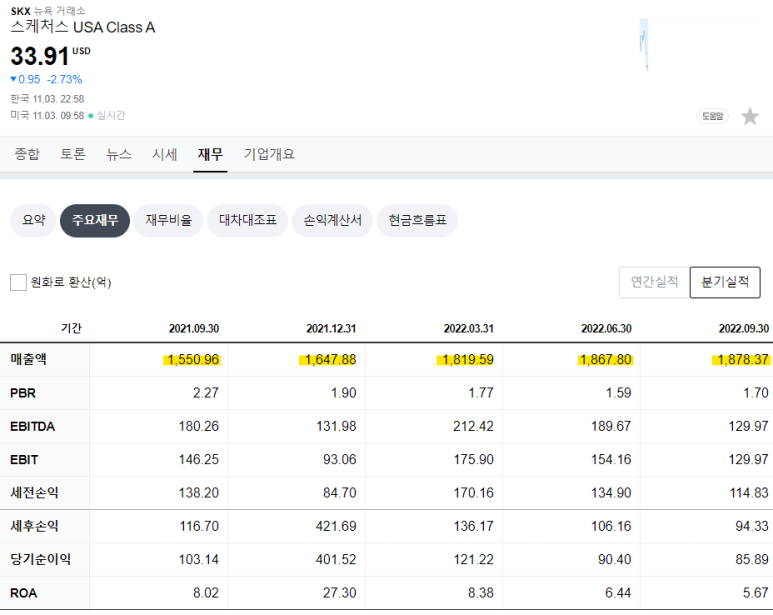
Task: Select the 재무 tab
Action: coord(210,154)
